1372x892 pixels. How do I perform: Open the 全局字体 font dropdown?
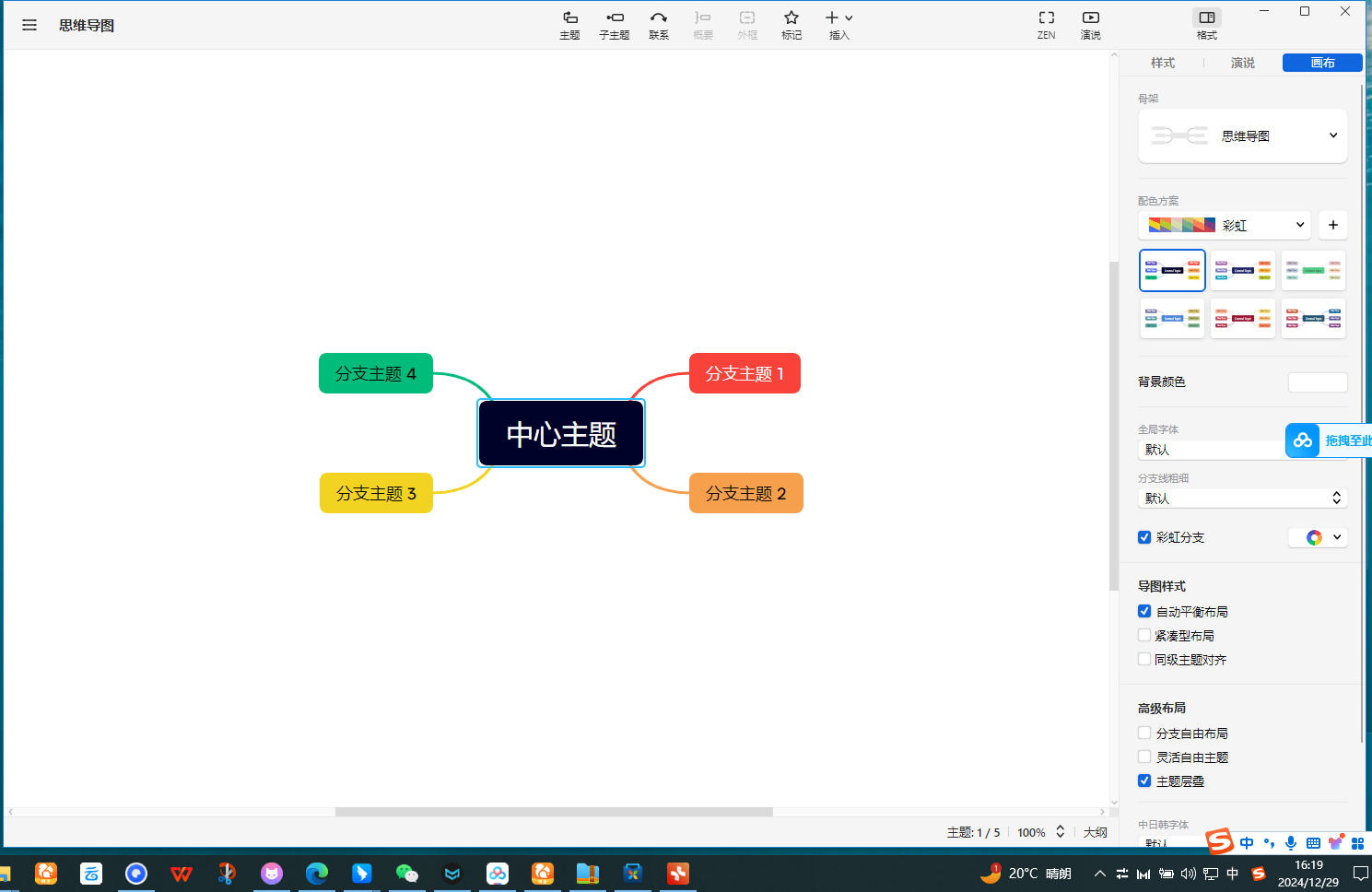click(x=1212, y=450)
